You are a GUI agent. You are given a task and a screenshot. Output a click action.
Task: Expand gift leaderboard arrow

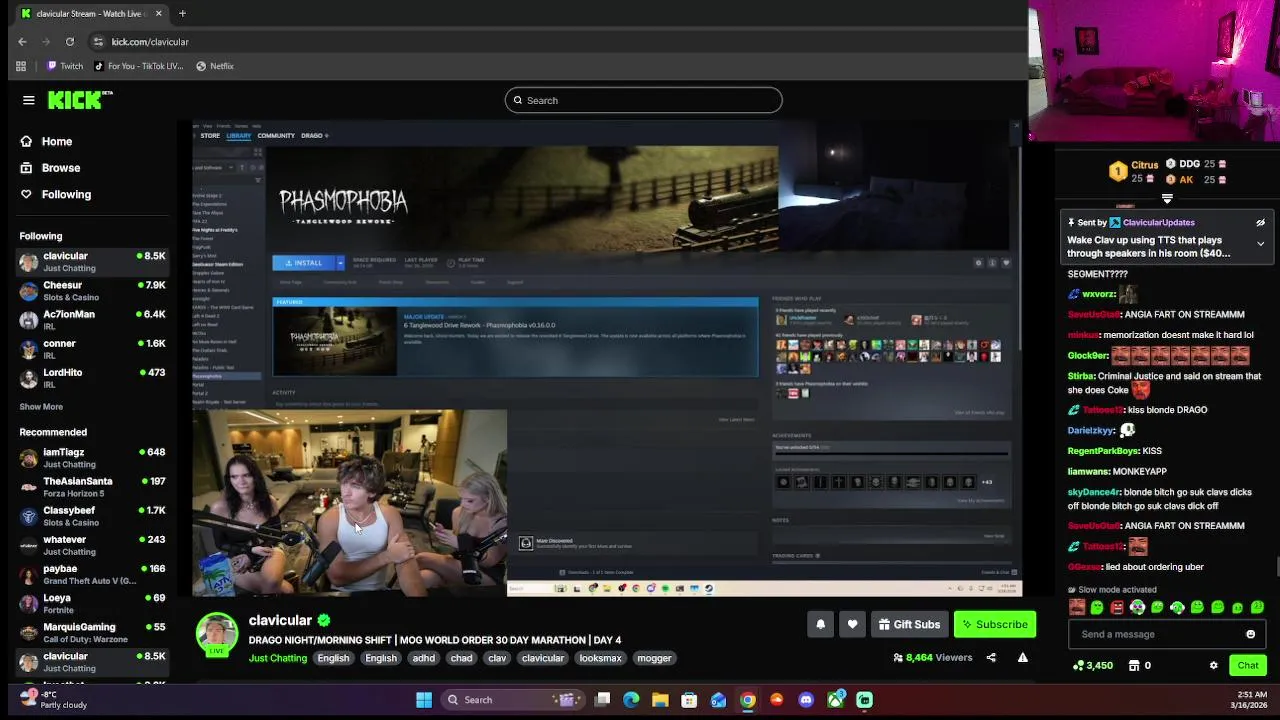click(1167, 200)
